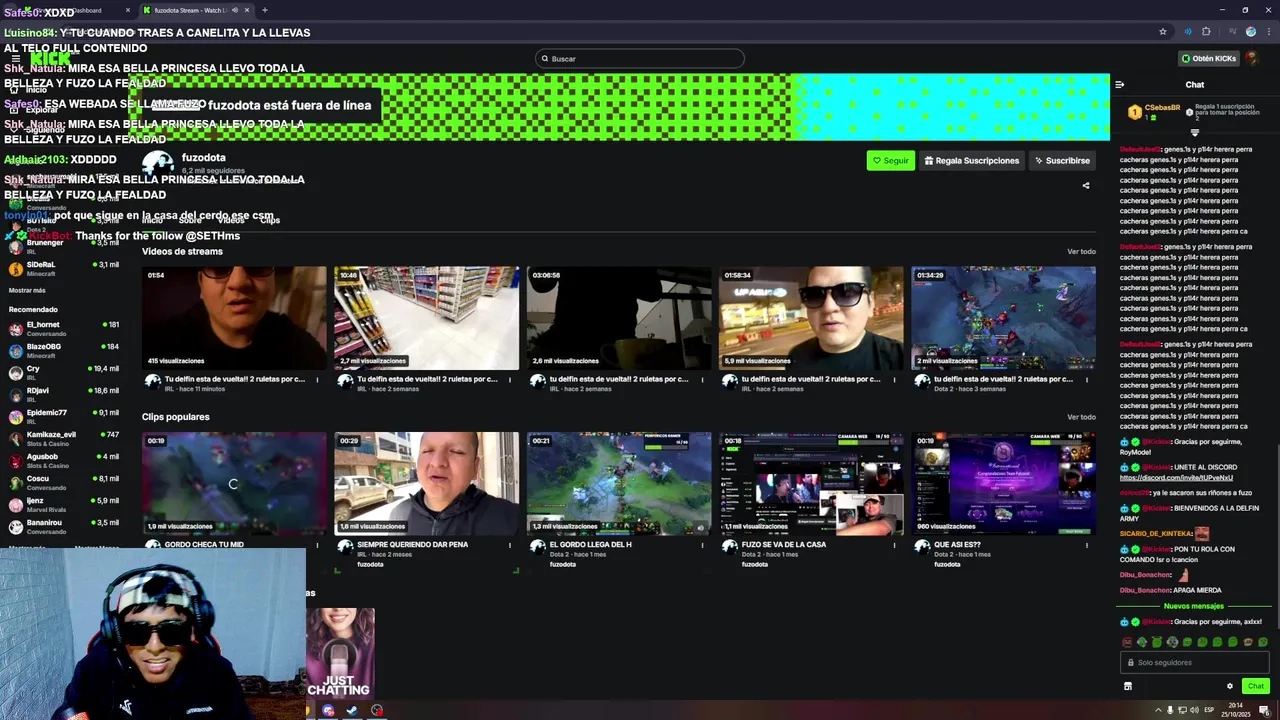Open Dota stream video thumbnail 01:34:29
This screenshot has height=720, width=1280.
pos(1004,318)
